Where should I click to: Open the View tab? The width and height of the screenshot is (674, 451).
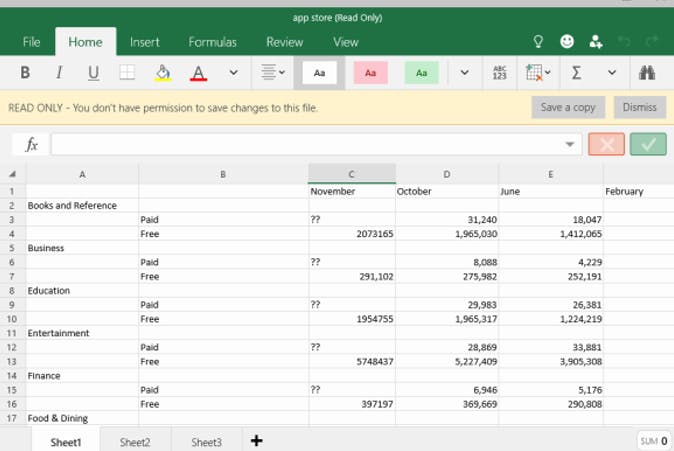point(346,42)
